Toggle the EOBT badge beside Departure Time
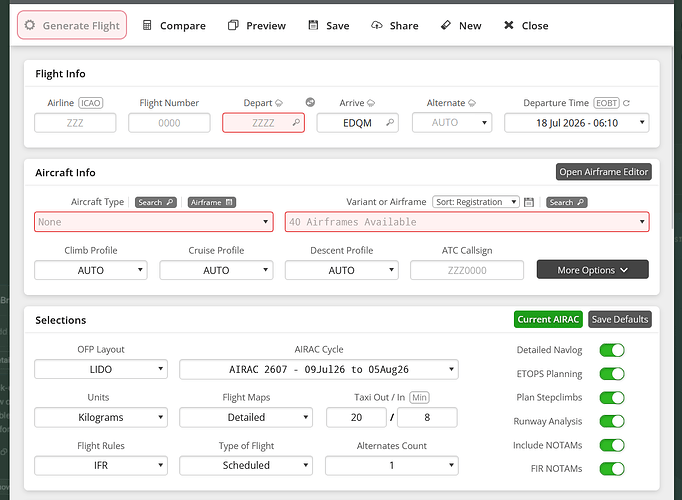This screenshot has width=682, height=500. coord(606,103)
